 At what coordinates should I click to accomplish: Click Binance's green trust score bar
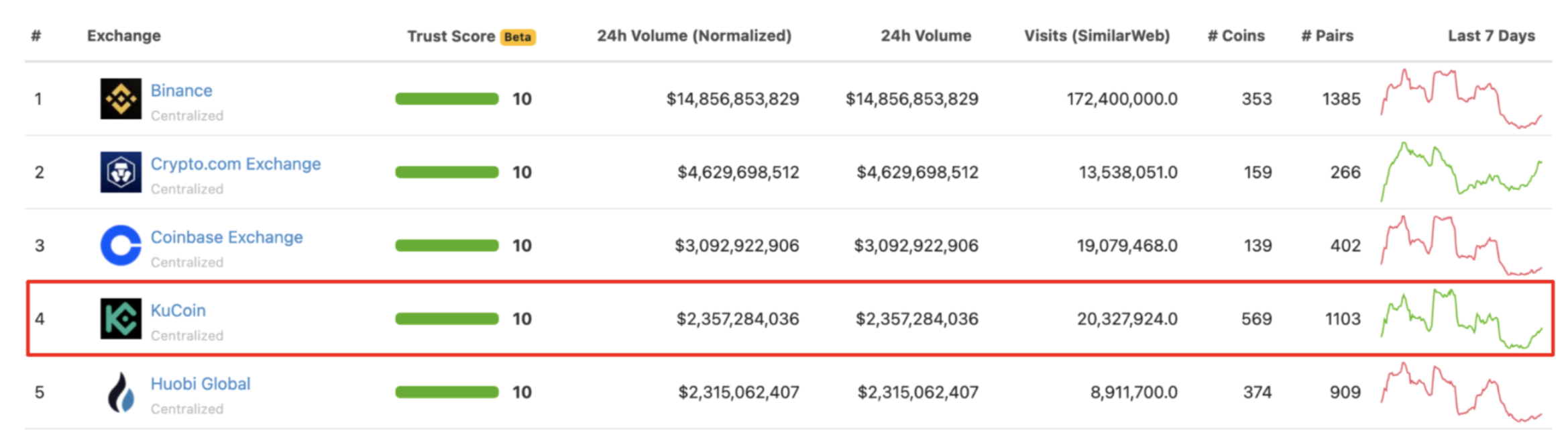coord(447,99)
